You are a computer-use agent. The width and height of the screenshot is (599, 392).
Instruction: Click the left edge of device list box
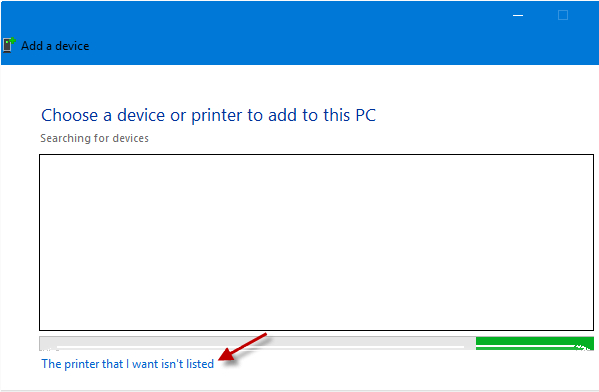tap(39, 242)
